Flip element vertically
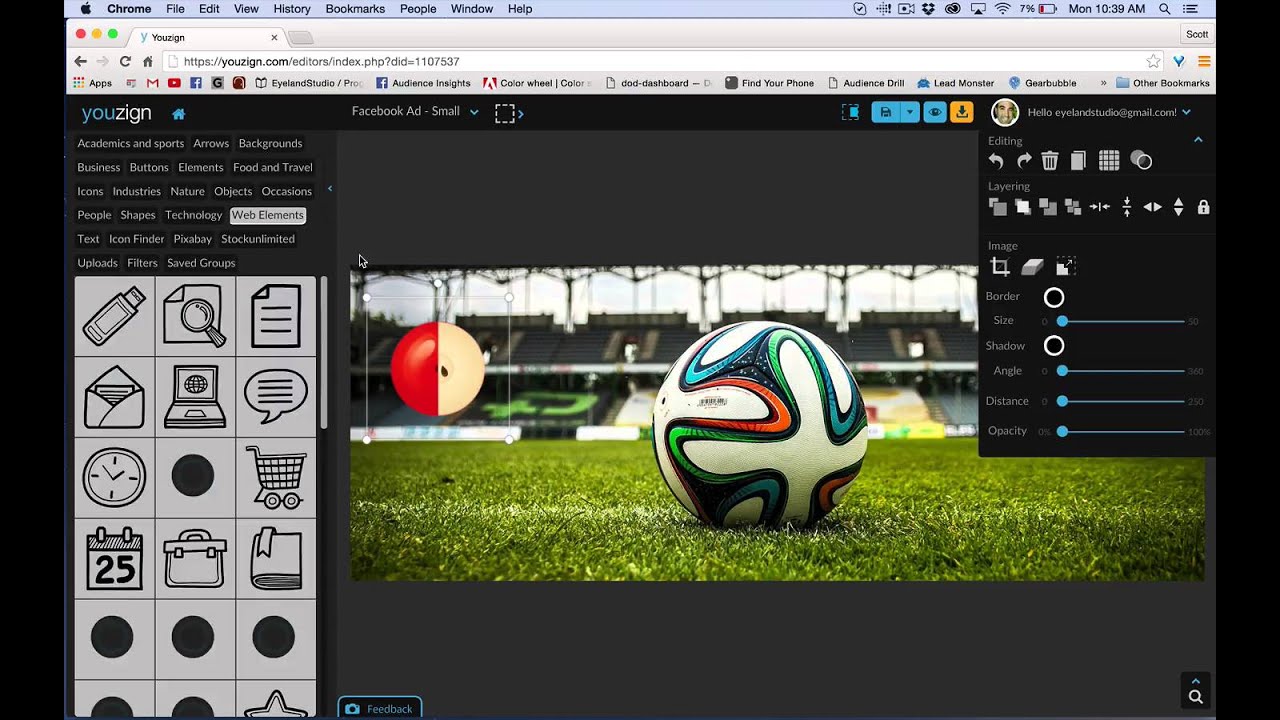1280x720 pixels. pyautogui.click(x=1179, y=207)
